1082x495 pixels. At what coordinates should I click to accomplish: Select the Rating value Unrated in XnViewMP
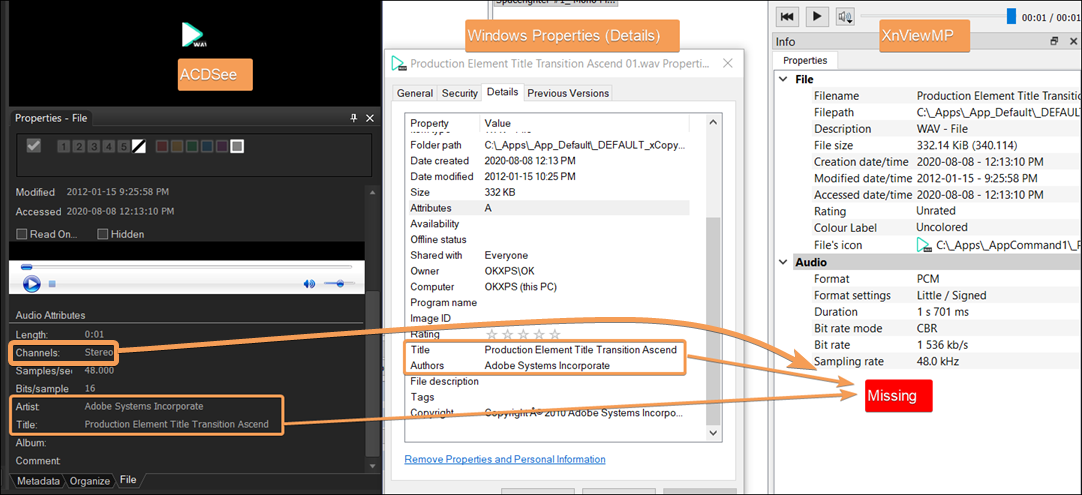936,211
